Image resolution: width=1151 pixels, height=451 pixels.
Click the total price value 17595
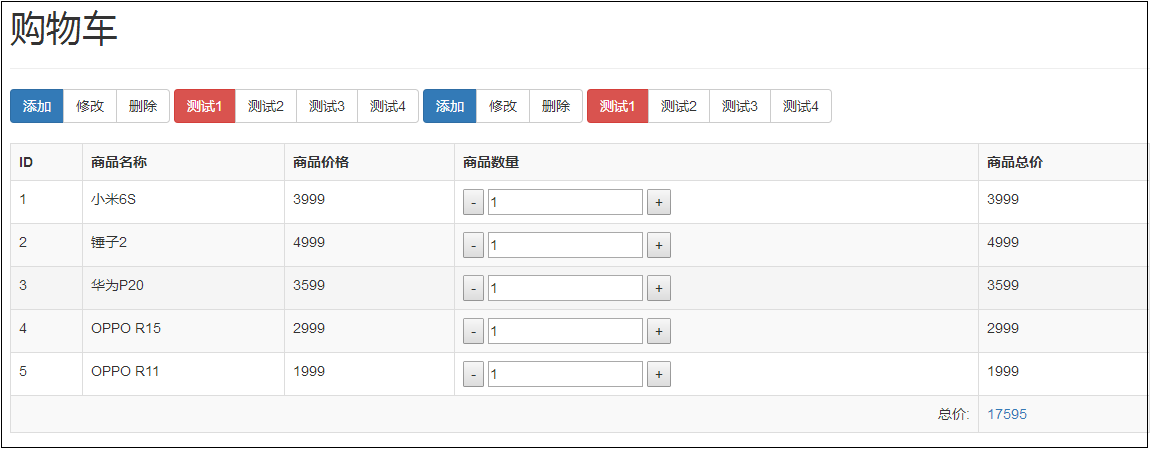coord(1007,415)
